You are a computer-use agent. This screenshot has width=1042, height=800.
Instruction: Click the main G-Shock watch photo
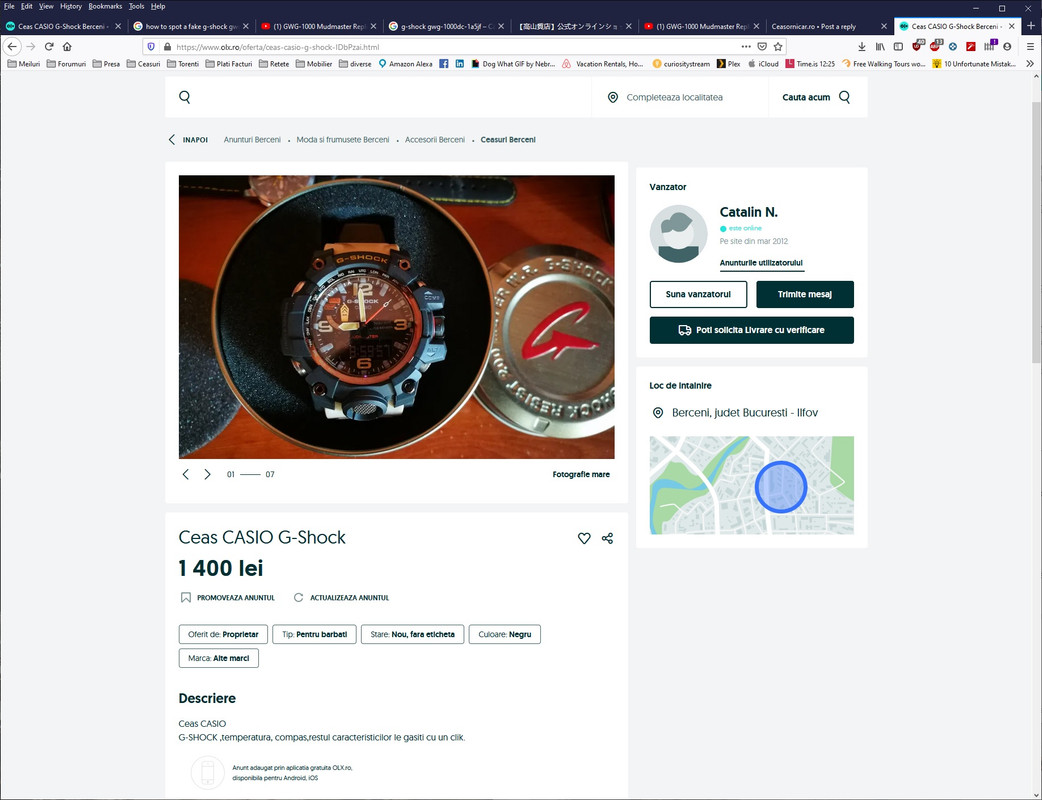point(396,317)
